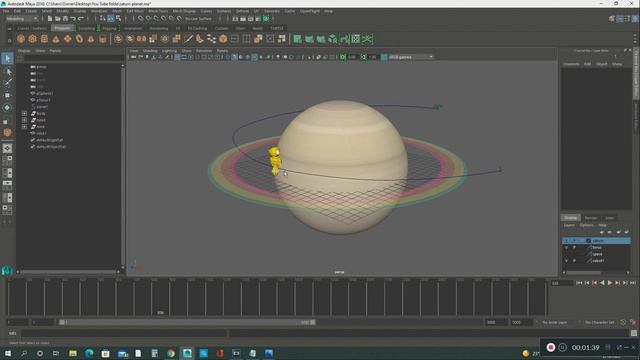Play the animation backwards
The image size is (640, 360).
602,283
